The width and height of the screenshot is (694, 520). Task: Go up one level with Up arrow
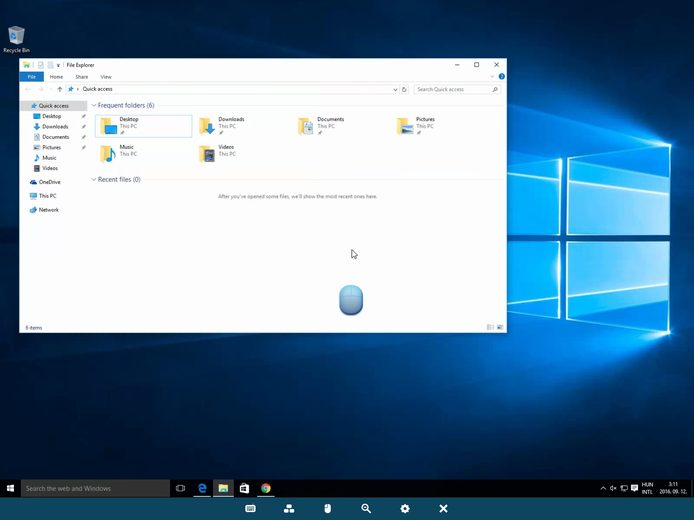click(60, 89)
